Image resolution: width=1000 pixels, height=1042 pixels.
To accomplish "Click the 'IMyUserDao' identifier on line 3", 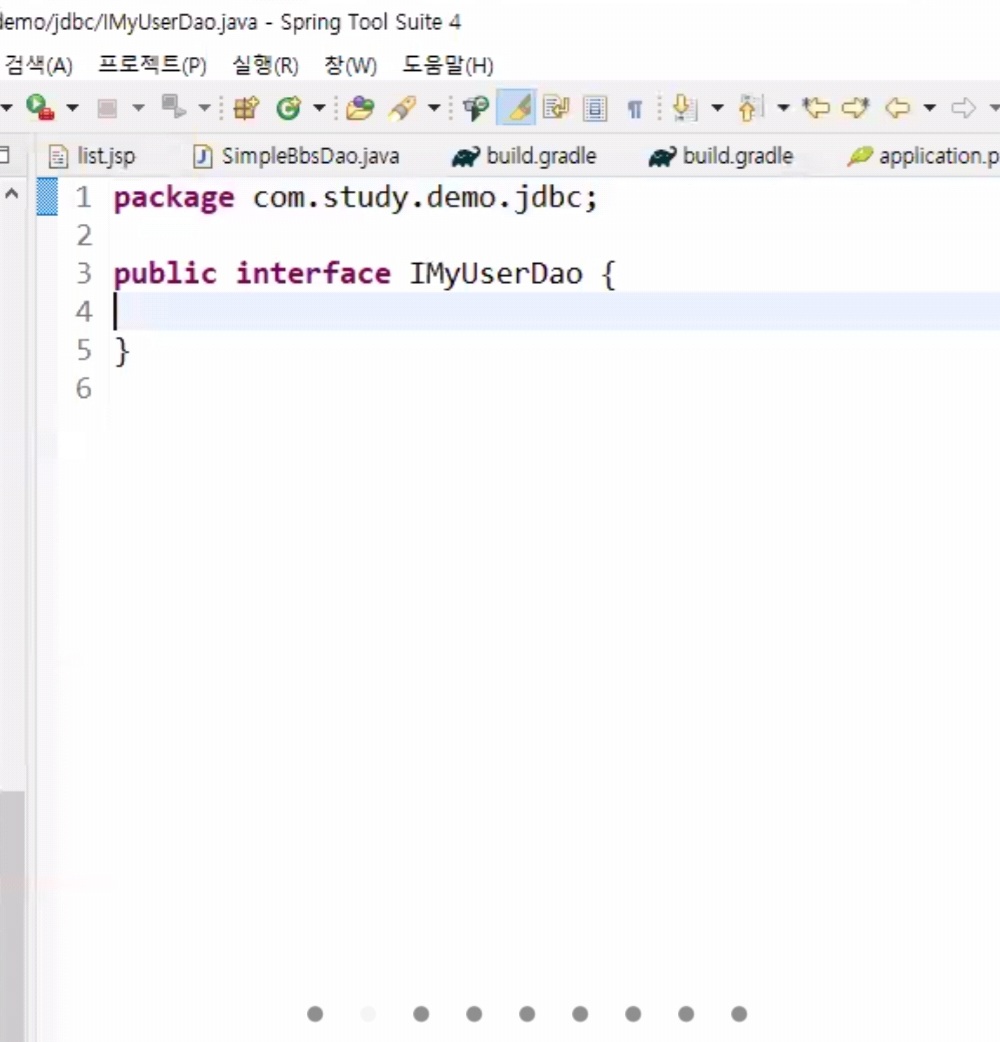I will pyautogui.click(x=496, y=274).
